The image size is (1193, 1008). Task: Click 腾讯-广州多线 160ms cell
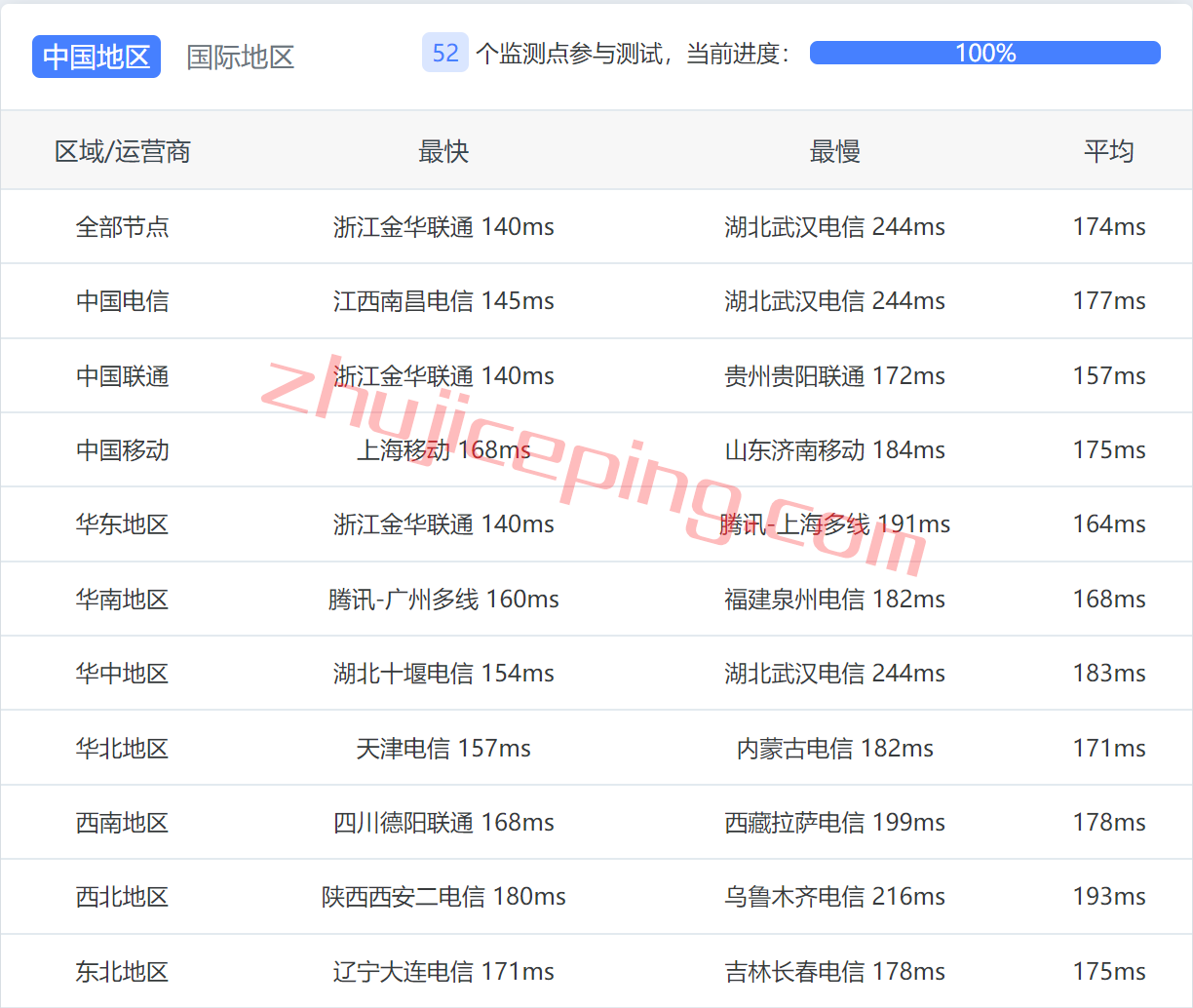point(443,599)
